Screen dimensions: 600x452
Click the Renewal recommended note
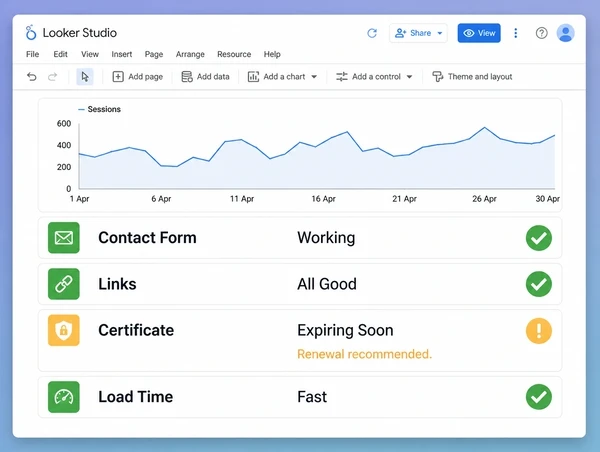coord(365,354)
